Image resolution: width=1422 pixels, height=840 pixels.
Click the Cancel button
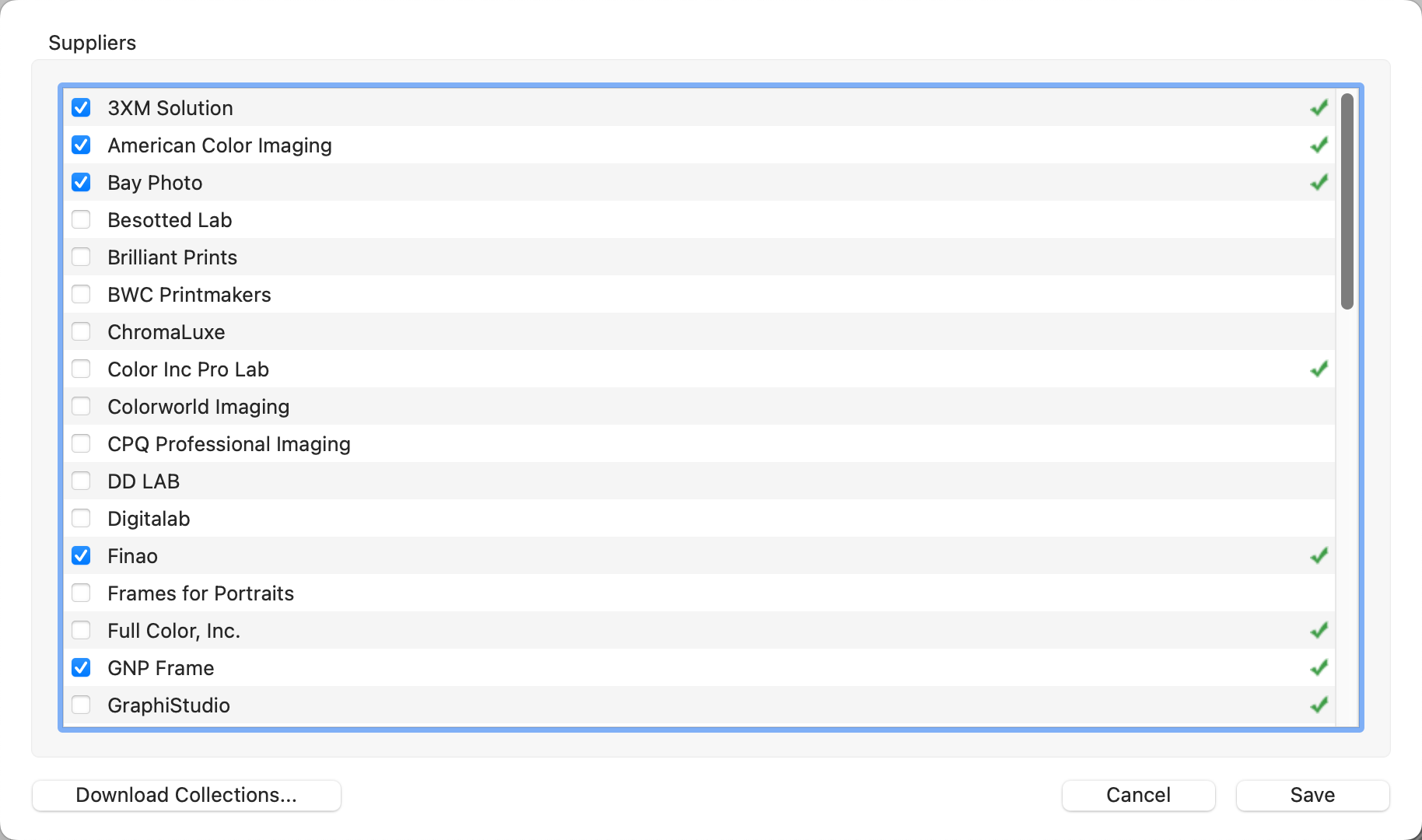tap(1138, 795)
